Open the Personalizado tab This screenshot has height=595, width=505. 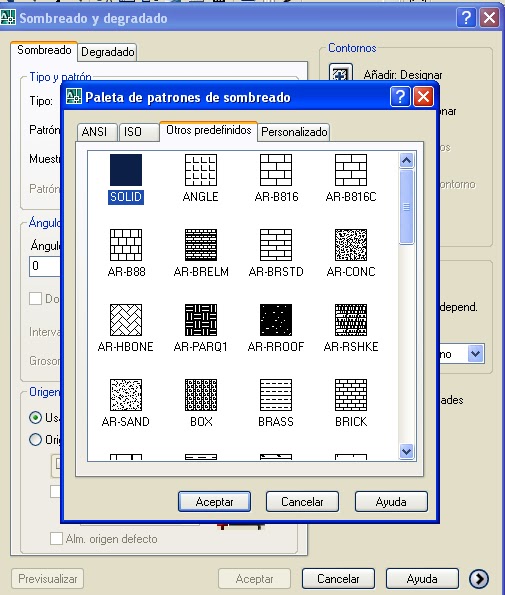(294, 132)
